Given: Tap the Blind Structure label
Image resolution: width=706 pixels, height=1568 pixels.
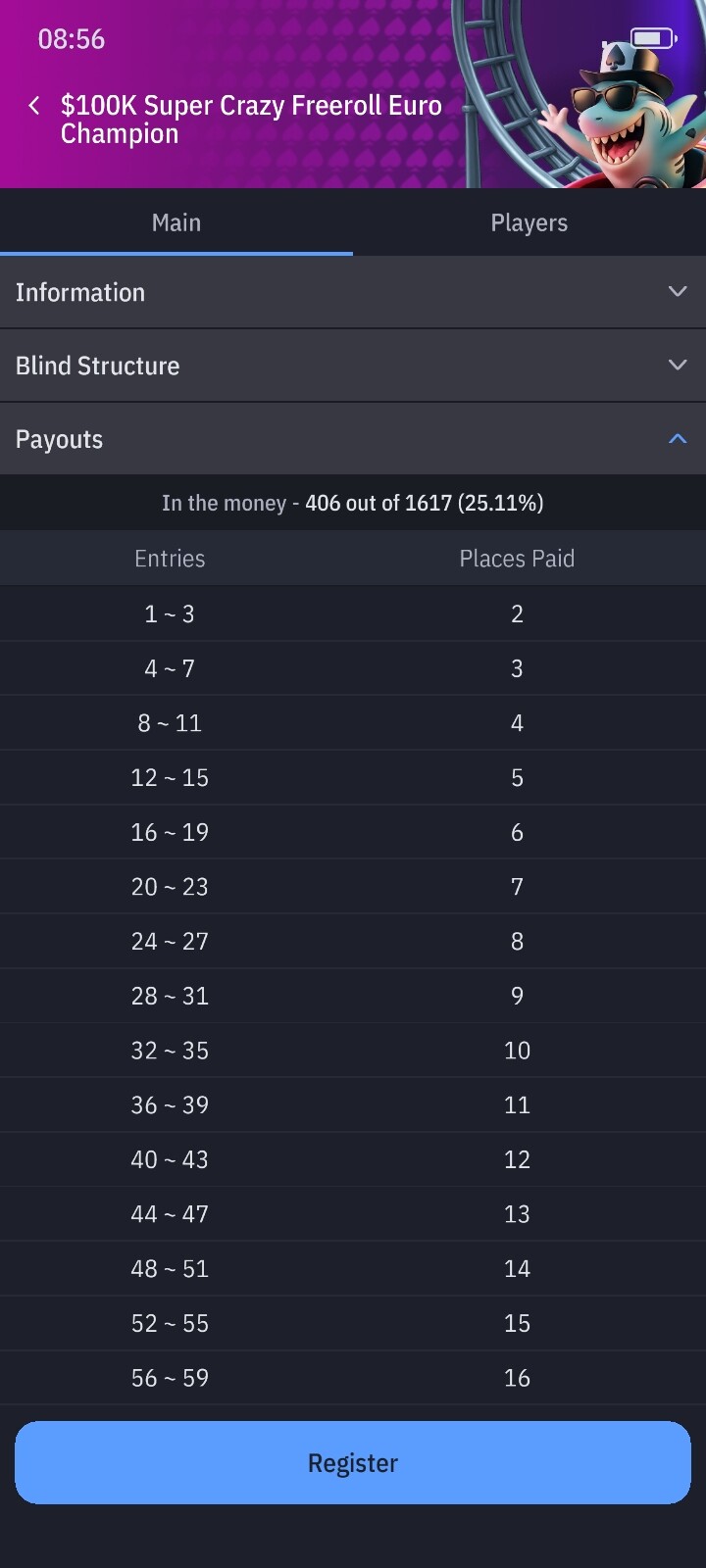Looking at the screenshot, I should [98, 366].
